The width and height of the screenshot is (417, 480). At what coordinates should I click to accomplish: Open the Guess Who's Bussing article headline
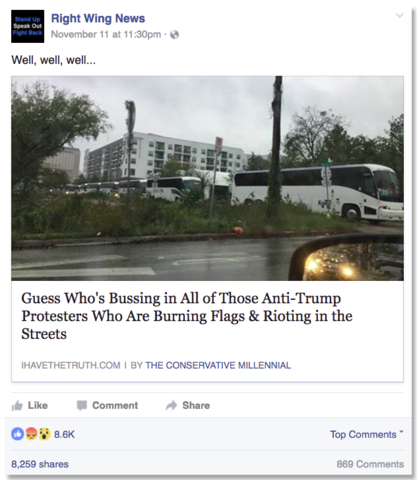[x=187, y=316]
